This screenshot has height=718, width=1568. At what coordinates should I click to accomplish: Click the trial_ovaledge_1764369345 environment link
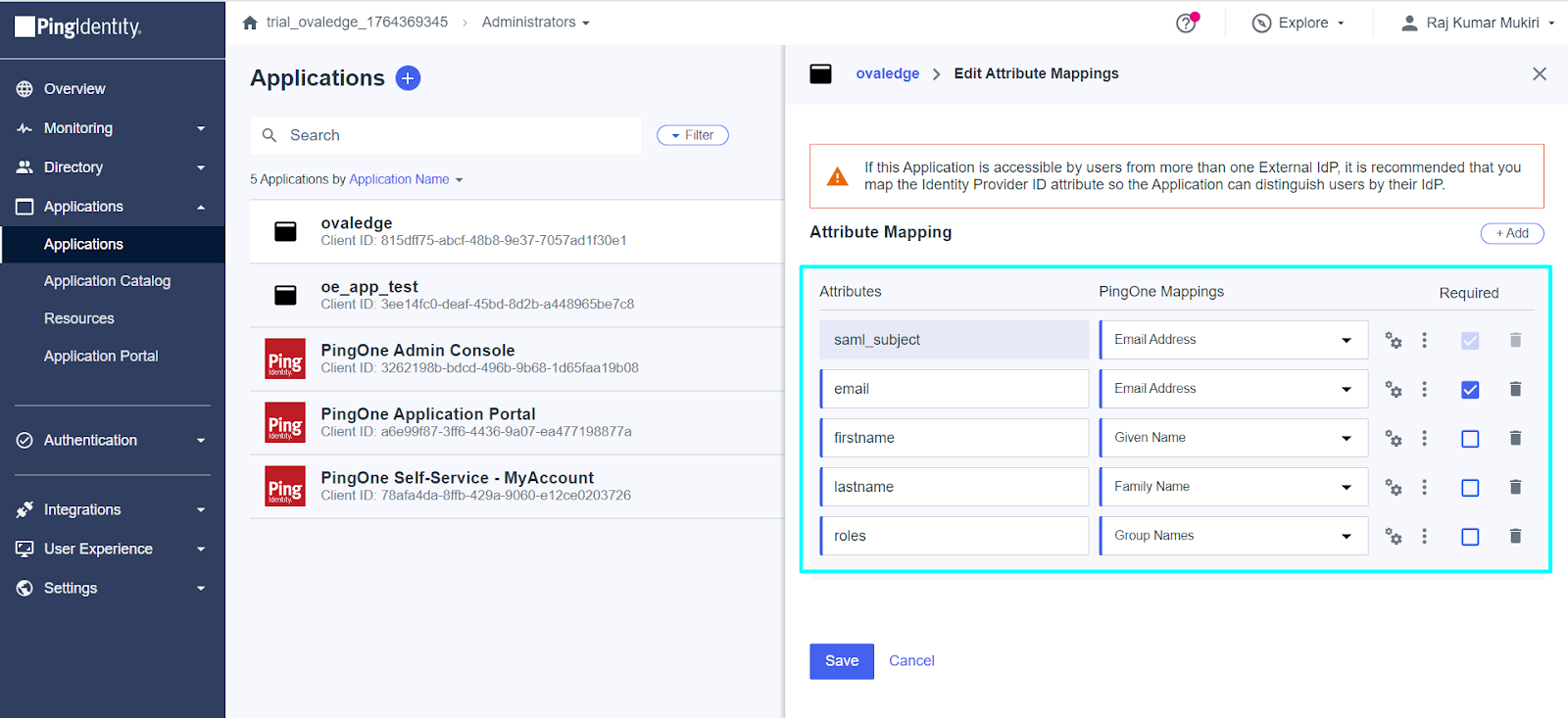[357, 23]
